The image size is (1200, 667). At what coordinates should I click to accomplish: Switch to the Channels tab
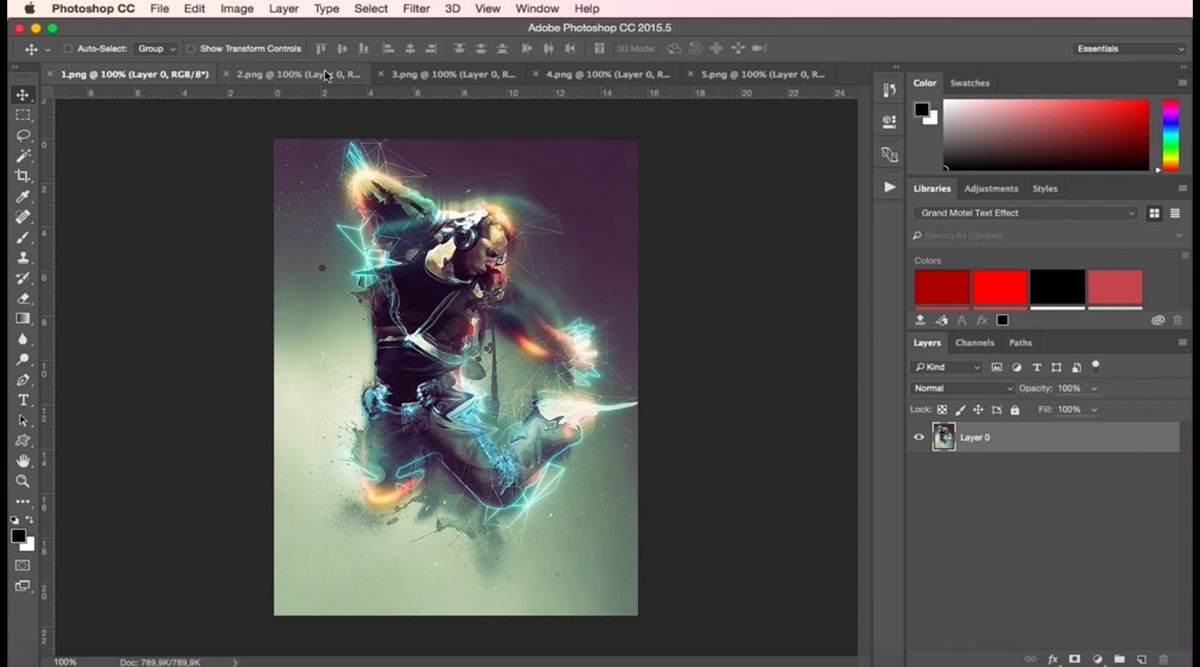point(974,343)
